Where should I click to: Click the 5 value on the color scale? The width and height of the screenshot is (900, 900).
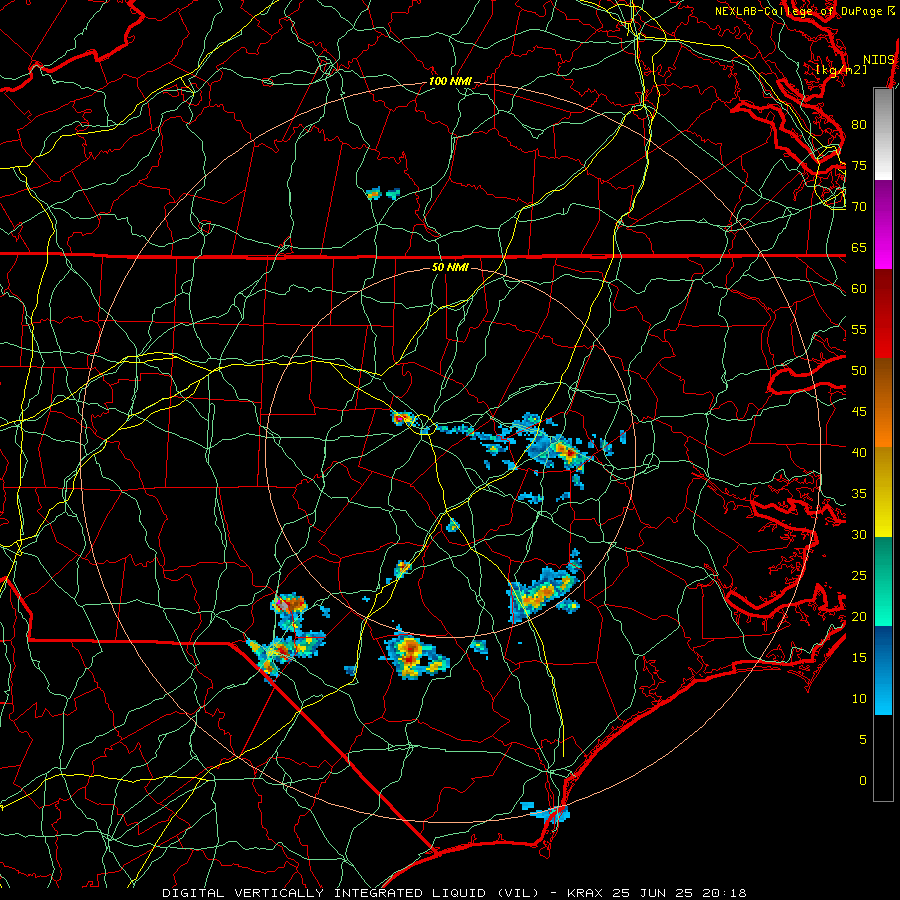click(x=863, y=740)
